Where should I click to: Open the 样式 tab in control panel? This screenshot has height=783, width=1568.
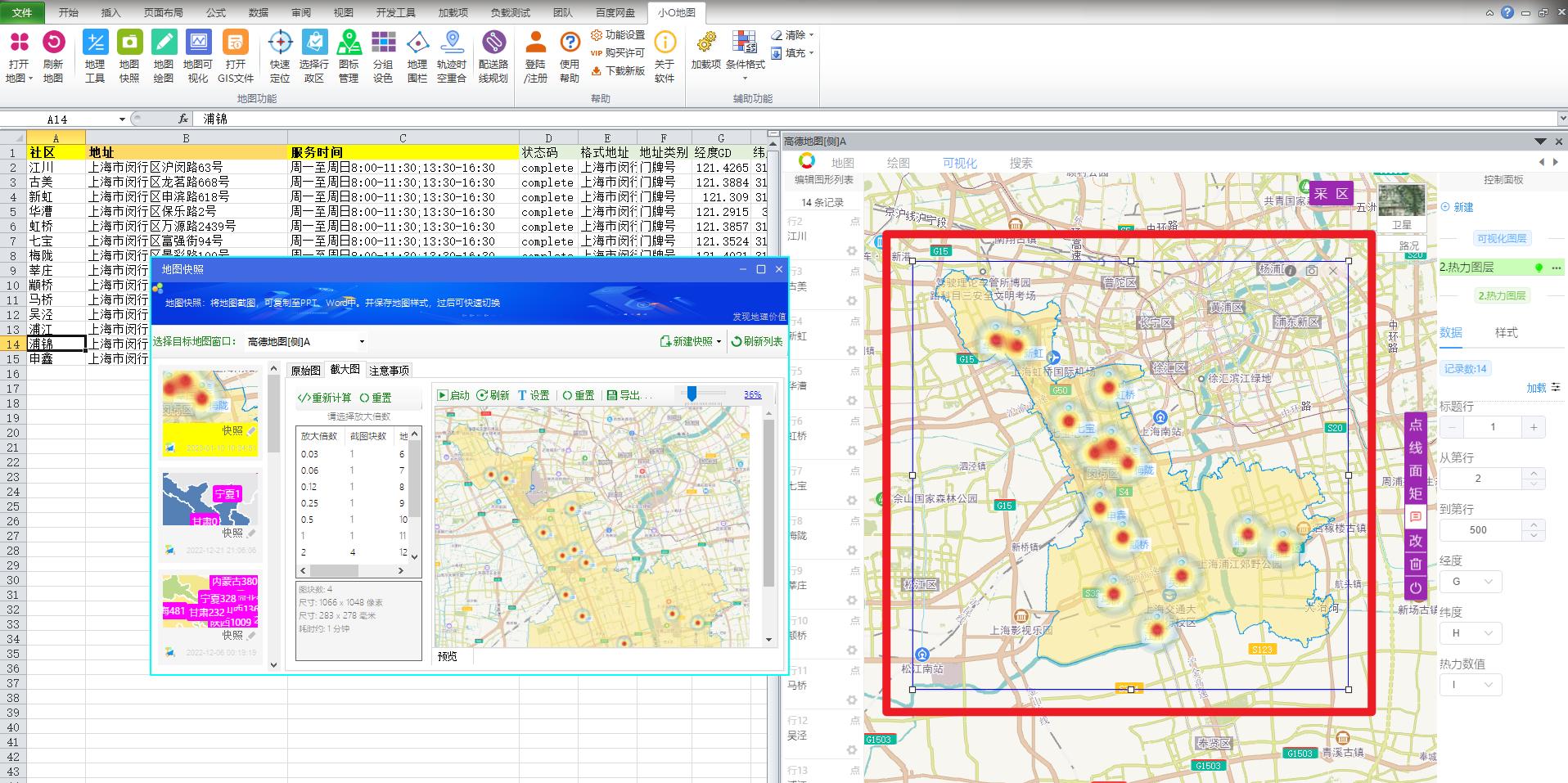tap(1506, 332)
